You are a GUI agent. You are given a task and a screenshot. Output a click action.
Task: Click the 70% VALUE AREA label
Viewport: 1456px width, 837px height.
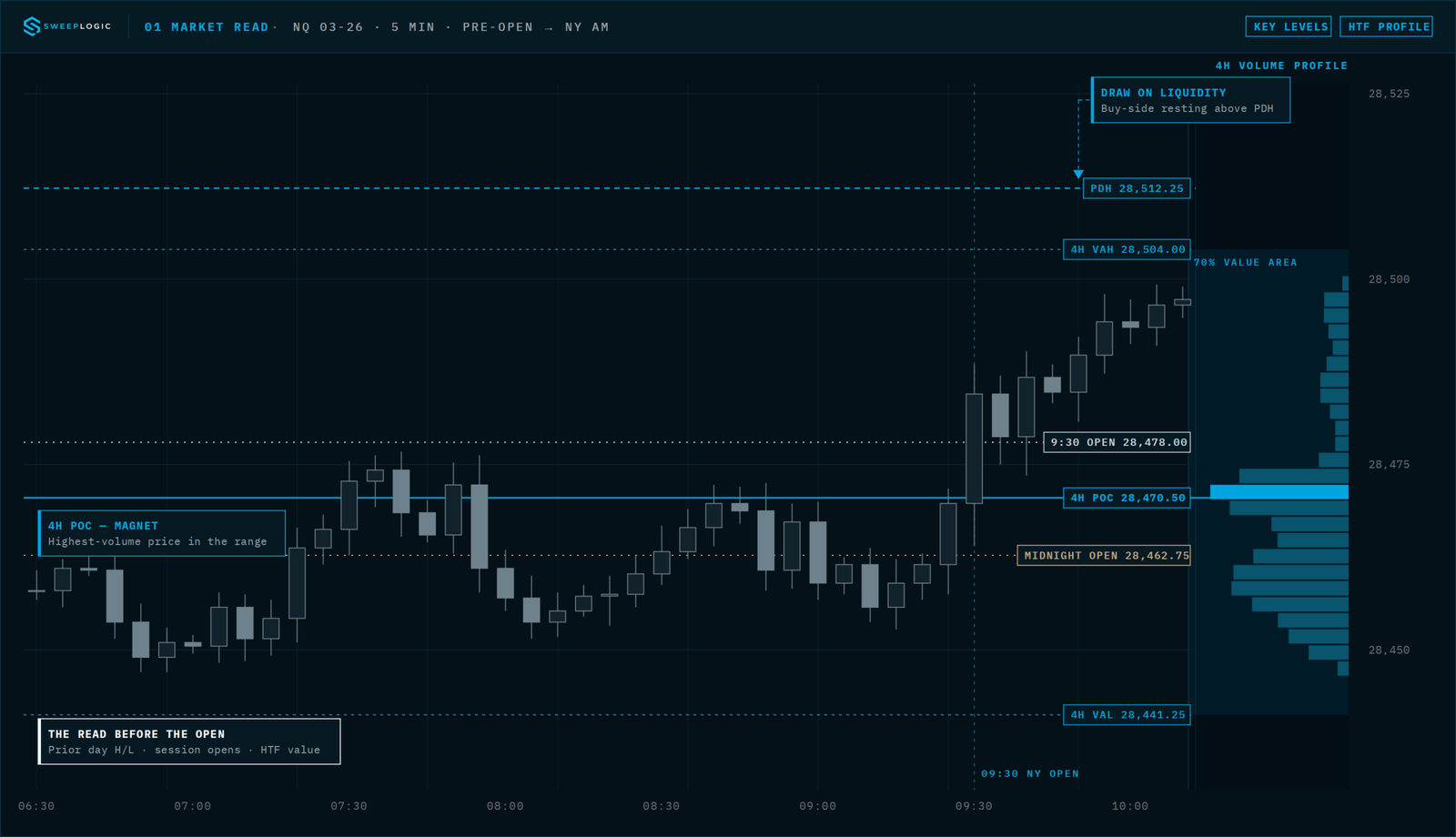pos(1246,262)
